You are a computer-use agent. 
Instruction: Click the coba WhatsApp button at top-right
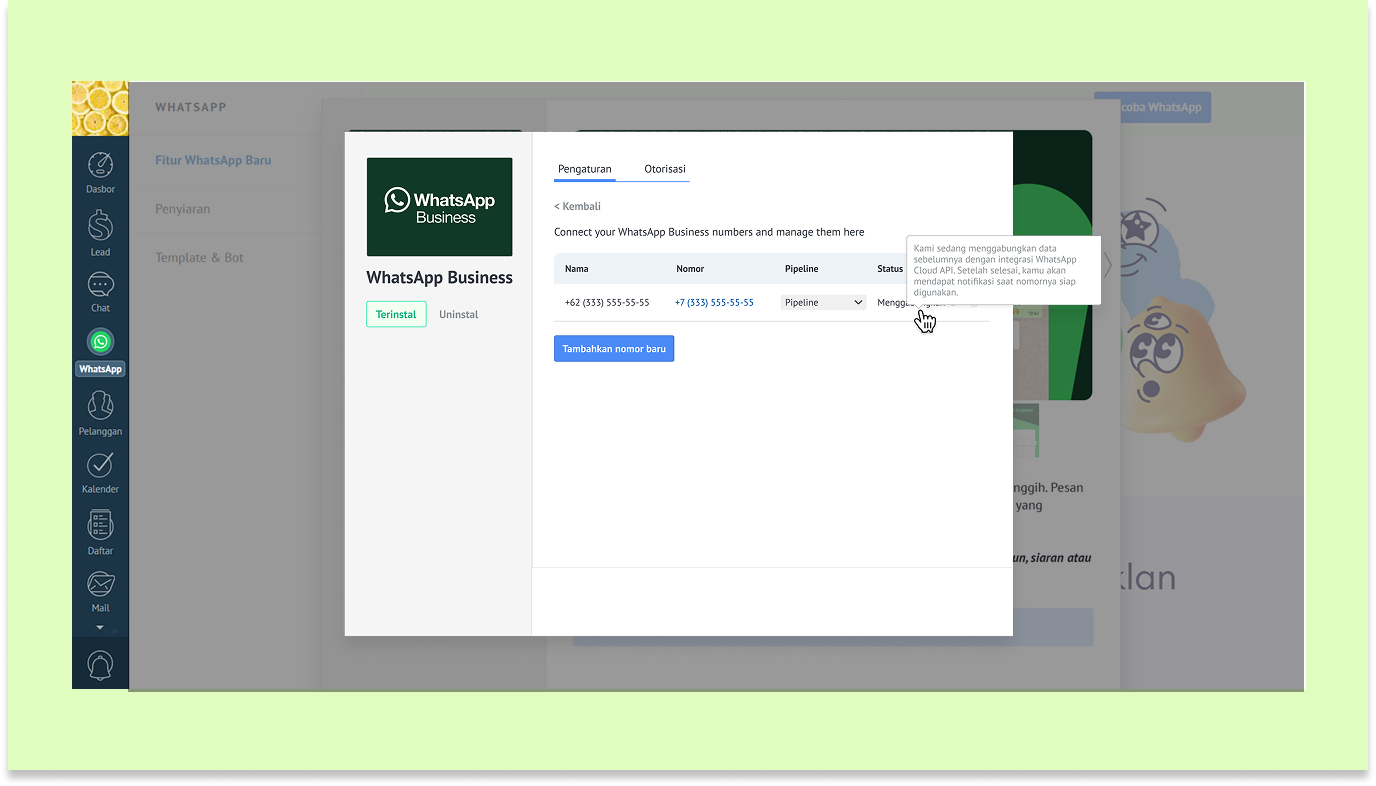click(1152, 107)
